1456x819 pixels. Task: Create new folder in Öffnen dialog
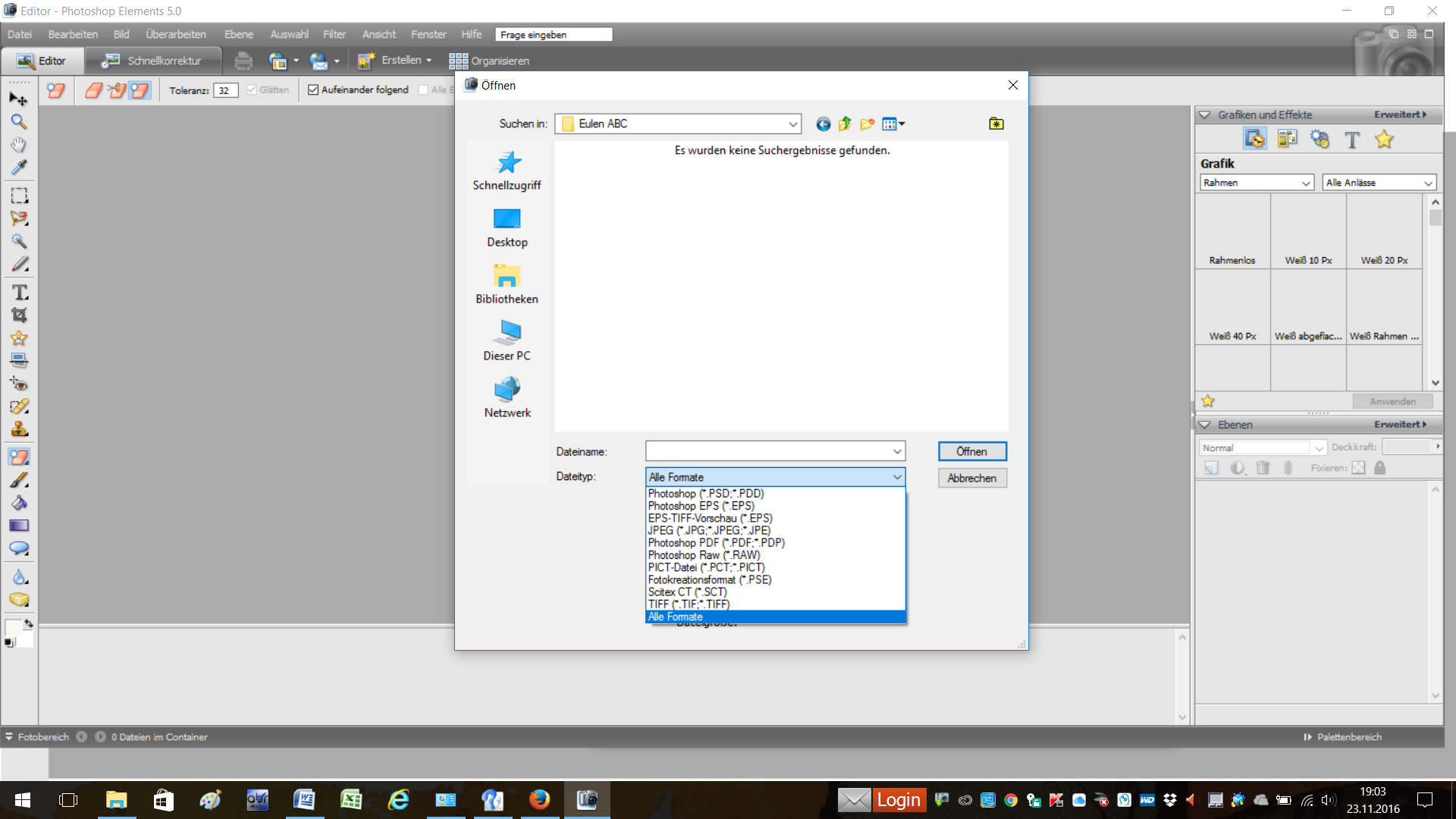(x=867, y=124)
